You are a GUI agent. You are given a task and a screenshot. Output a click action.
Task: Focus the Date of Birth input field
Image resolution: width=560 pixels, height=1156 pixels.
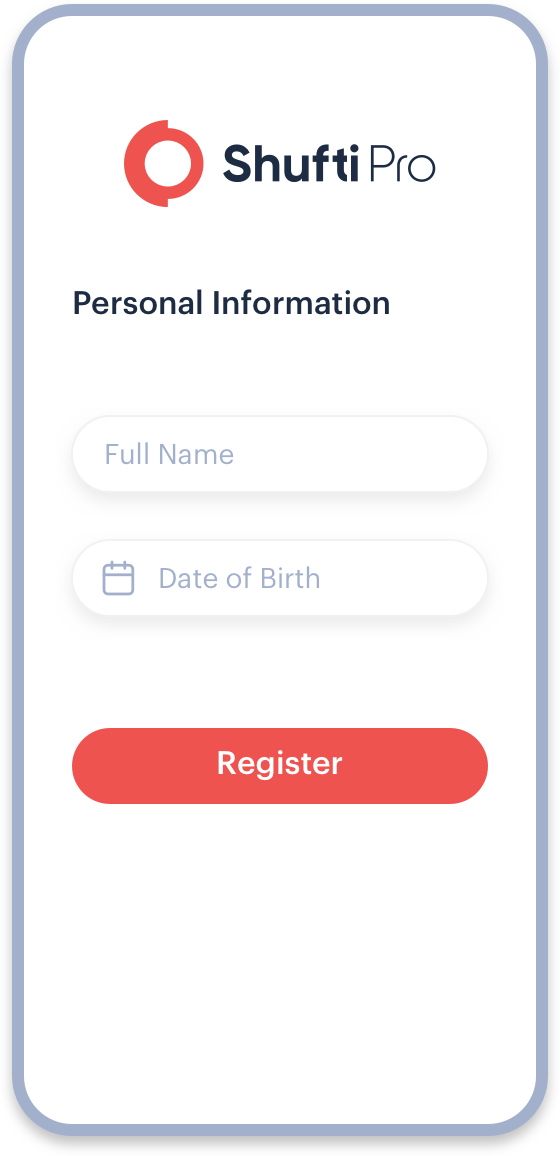pyautogui.click(x=280, y=578)
